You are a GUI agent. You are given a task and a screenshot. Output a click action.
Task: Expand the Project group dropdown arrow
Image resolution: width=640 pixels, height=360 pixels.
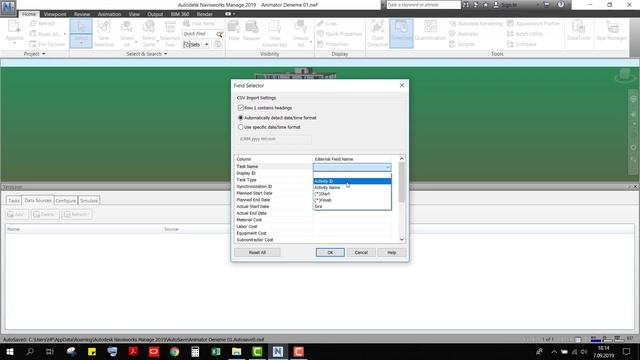(44, 54)
